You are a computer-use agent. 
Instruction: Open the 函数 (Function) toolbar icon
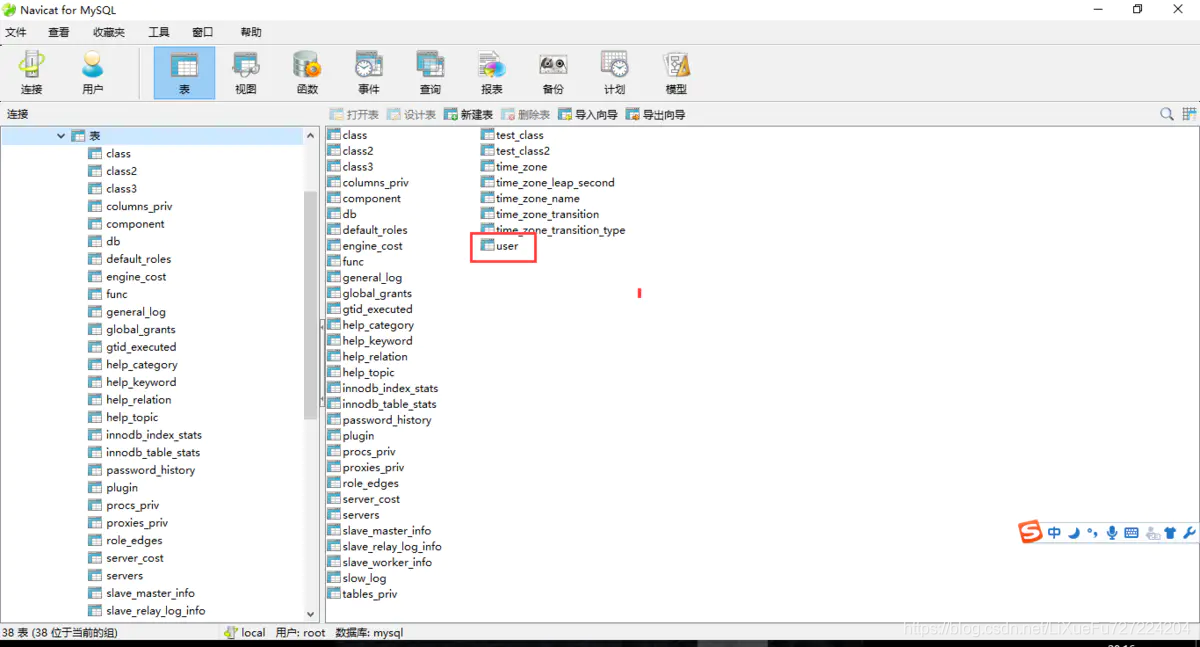point(307,73)
